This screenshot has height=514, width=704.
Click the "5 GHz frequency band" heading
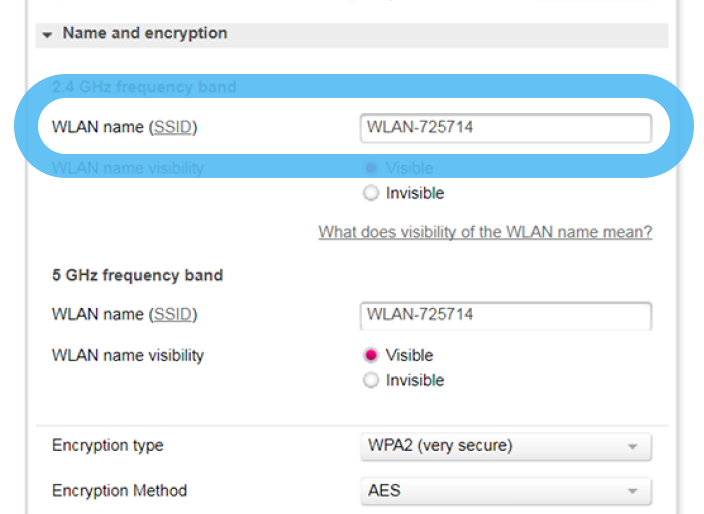(137, 275)
